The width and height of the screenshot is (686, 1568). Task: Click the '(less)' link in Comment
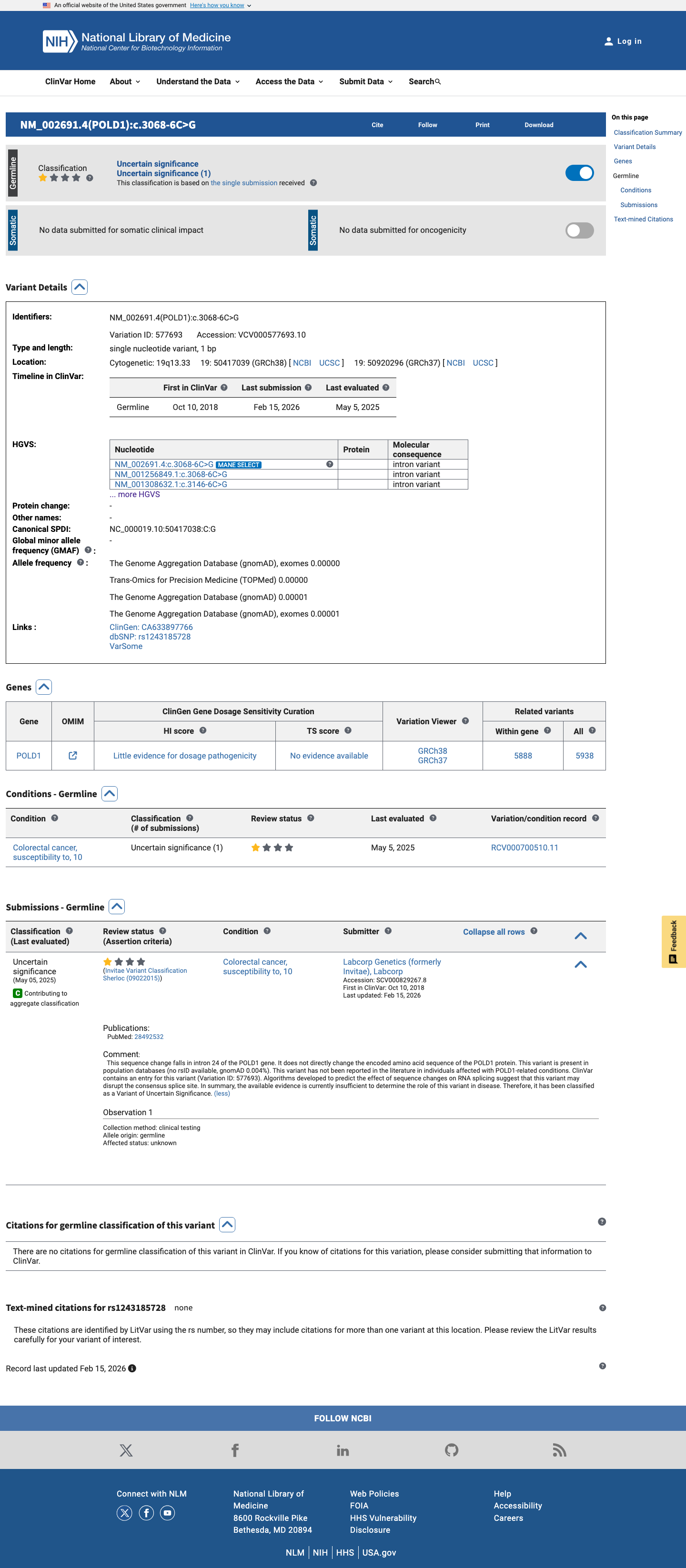[222, 1093]
